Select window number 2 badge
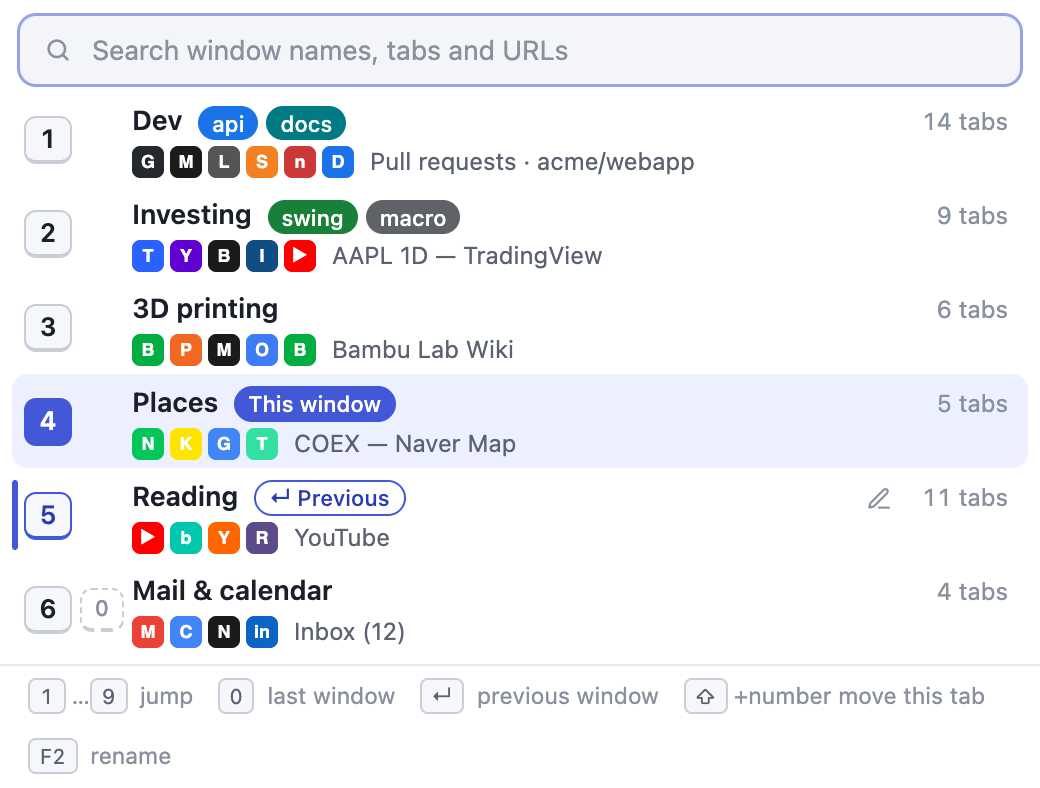The height and width of the screenshot is (788, 1040). pos(48,233)
